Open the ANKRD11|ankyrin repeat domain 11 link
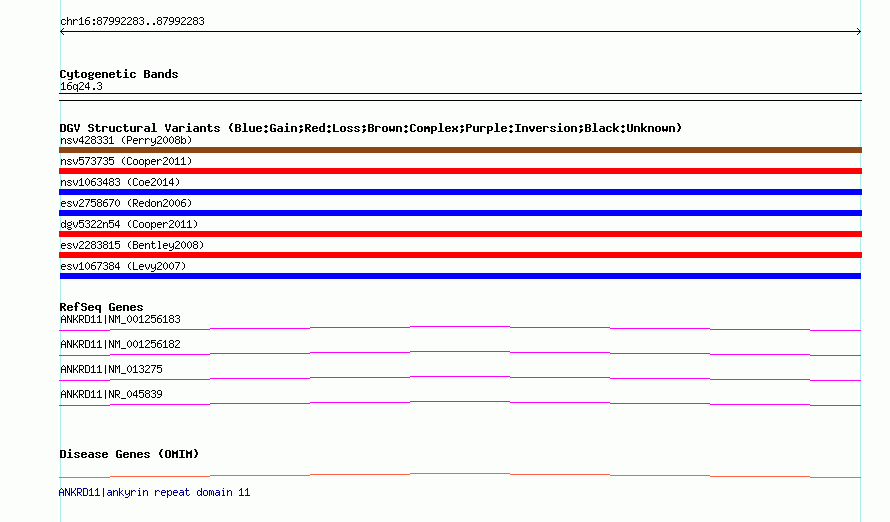 pos(154,492)
